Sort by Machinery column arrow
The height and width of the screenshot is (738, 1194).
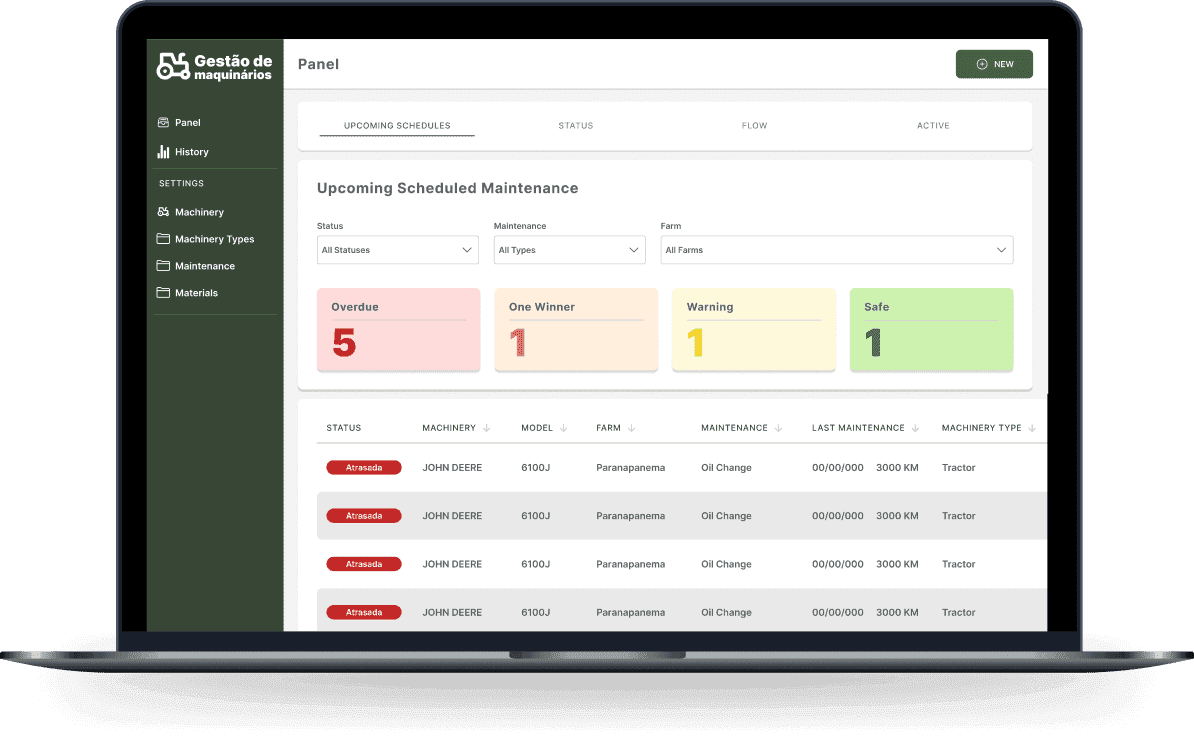point(487,428)
